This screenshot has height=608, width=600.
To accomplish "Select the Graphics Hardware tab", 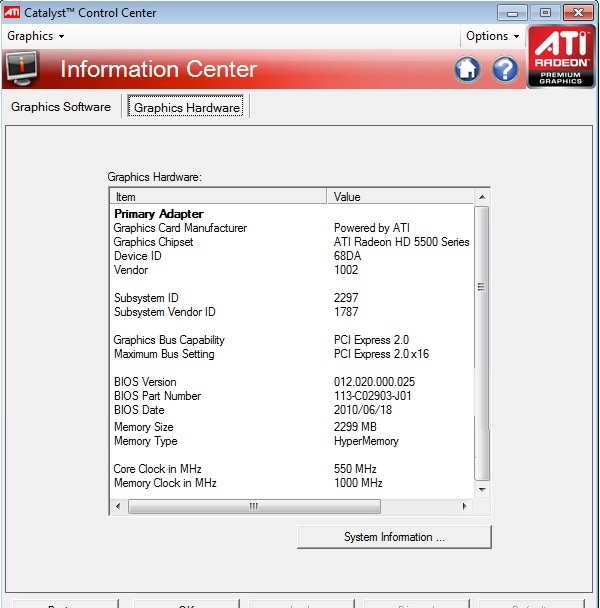I will (186, 107).
